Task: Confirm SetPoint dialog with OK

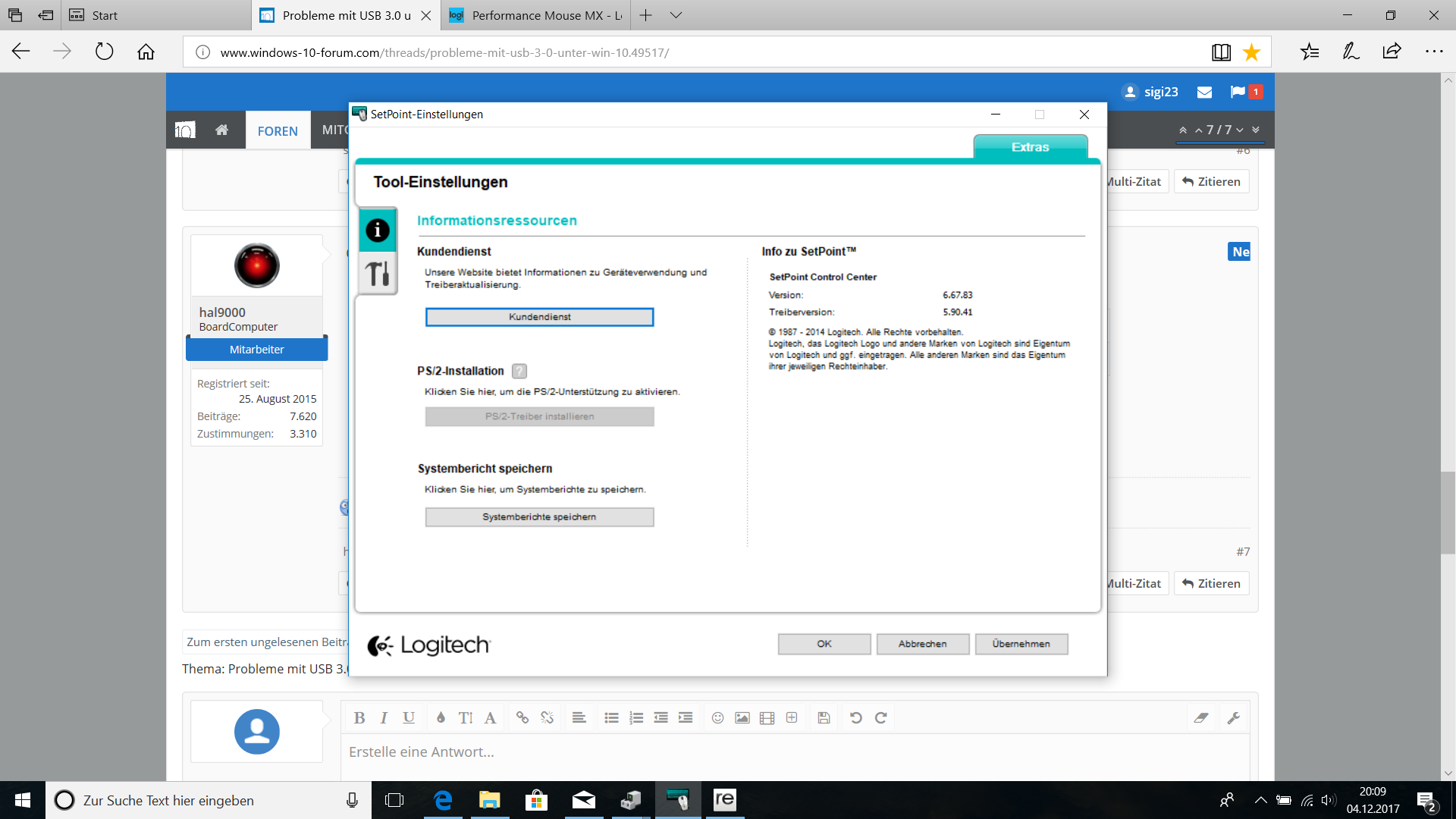Action: tap(824, 644)
